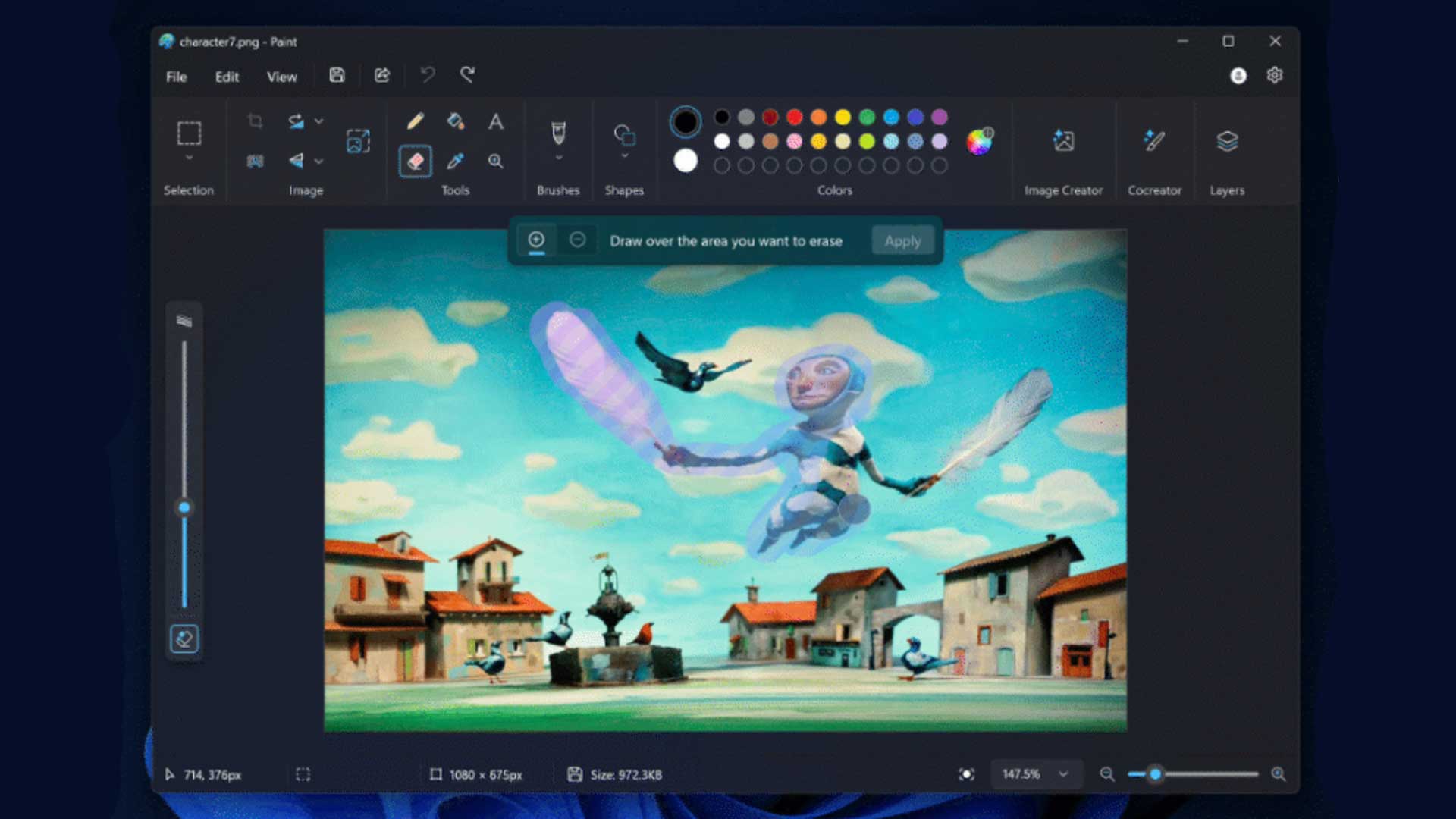Pick the green swatch in top row
1456x819 pixels.
pos(867,117)
